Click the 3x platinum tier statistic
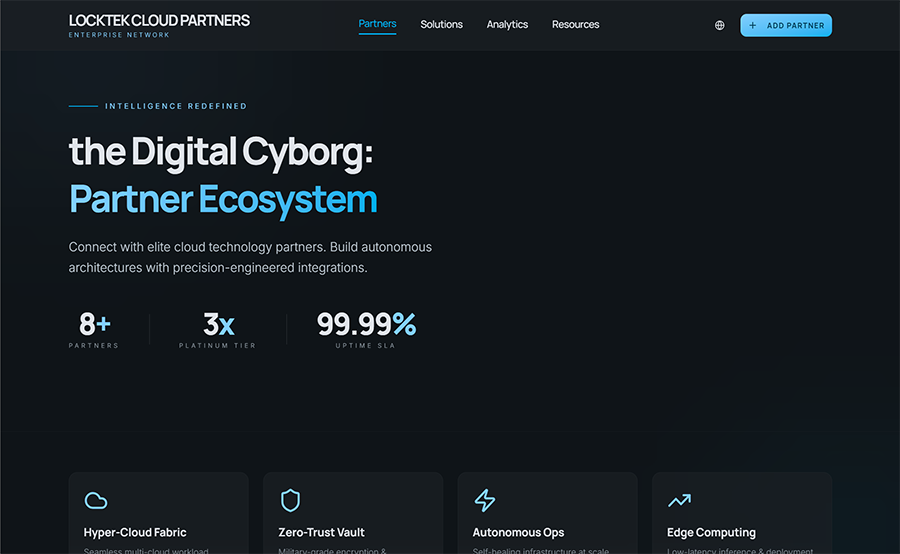 (218, 330)
